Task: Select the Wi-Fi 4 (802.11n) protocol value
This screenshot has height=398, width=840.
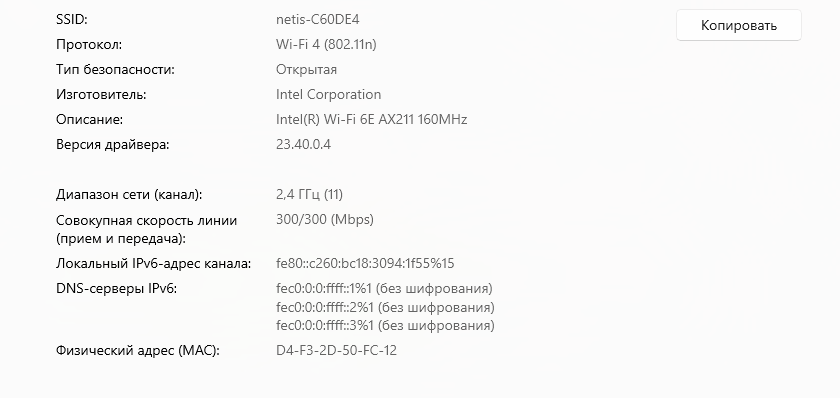Action: tap(326, 44)
